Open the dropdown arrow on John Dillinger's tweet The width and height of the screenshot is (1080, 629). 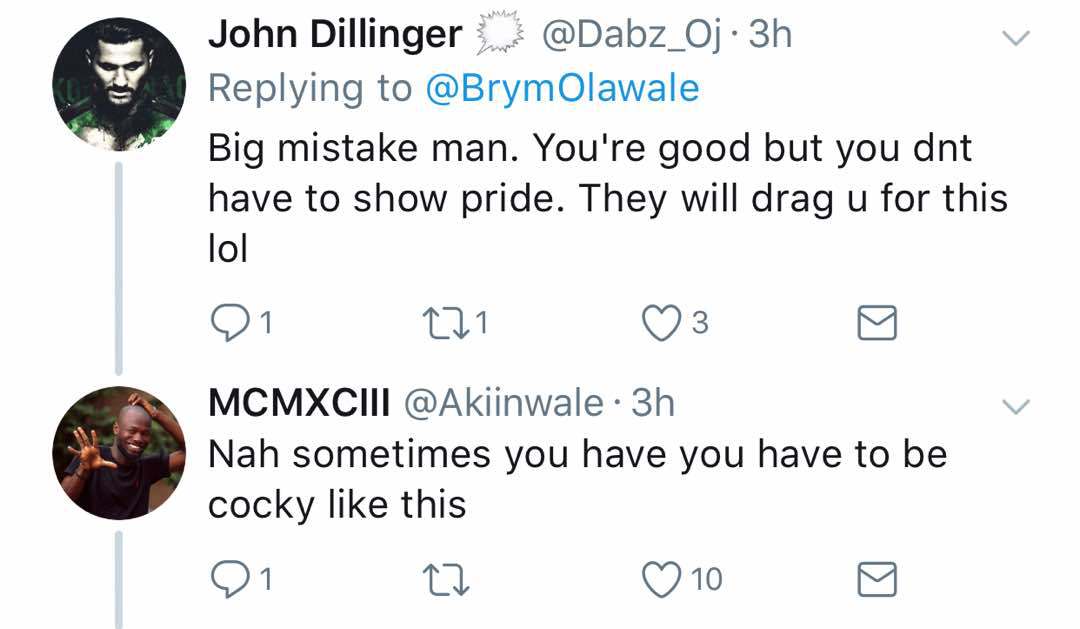coord(1016,39)
